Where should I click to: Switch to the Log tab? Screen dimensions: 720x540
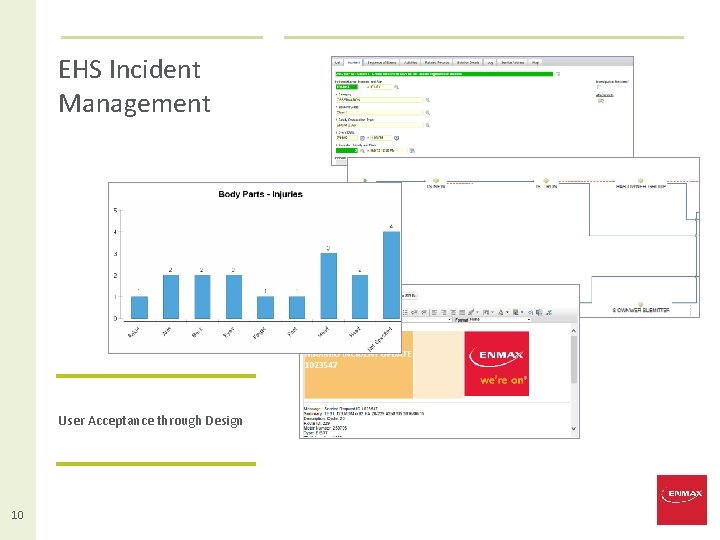[x=490, y=62]
